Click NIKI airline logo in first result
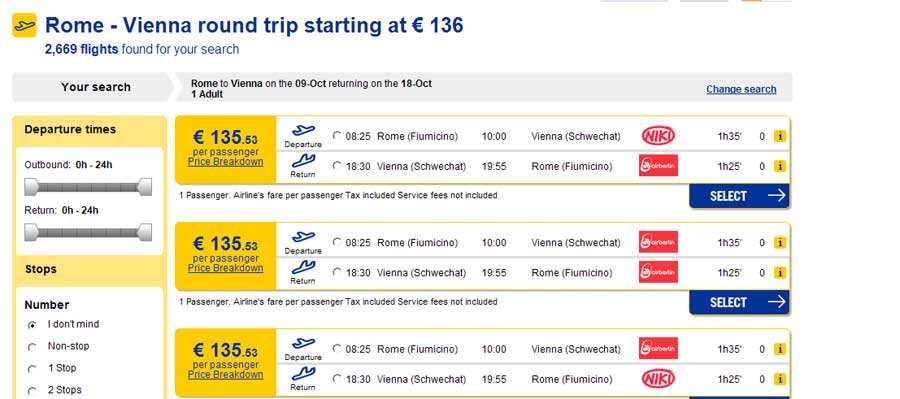The width and height of the screenshot is (900, 399). click(658, 136)
